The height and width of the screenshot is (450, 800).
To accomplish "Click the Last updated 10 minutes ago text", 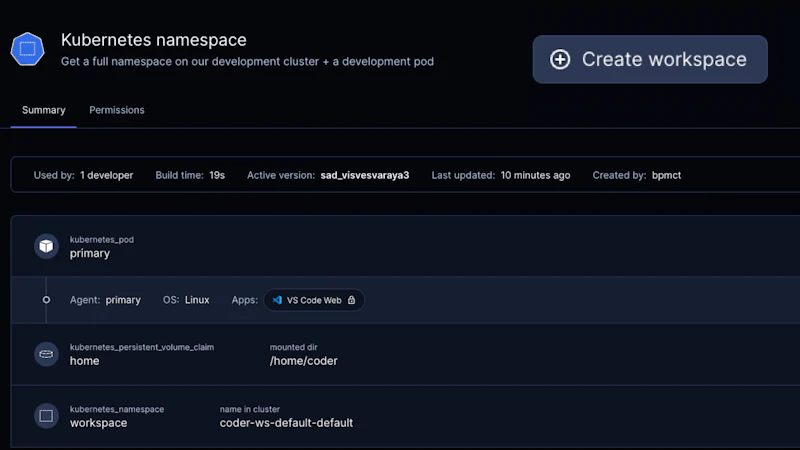I will click(534, 175).
